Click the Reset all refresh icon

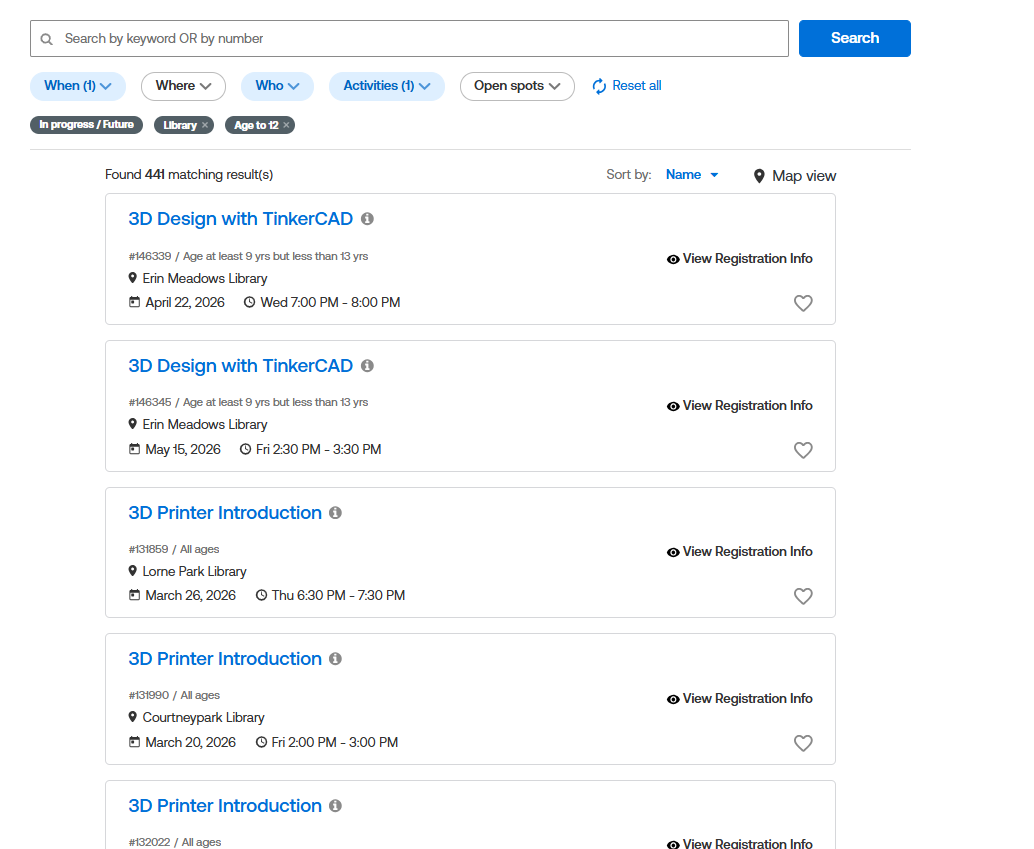point(600,86)
